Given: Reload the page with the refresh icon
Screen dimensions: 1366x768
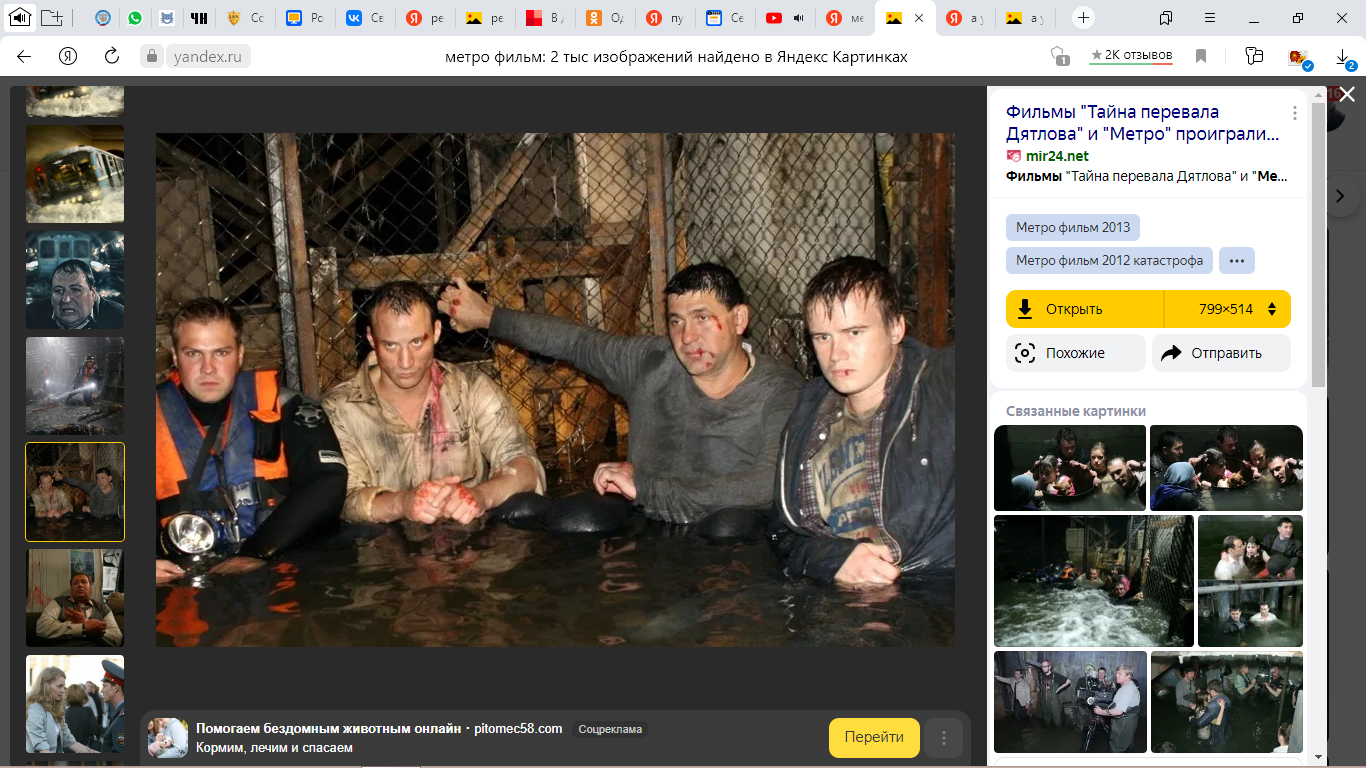Looking at the screenshot, I should 112,56.
